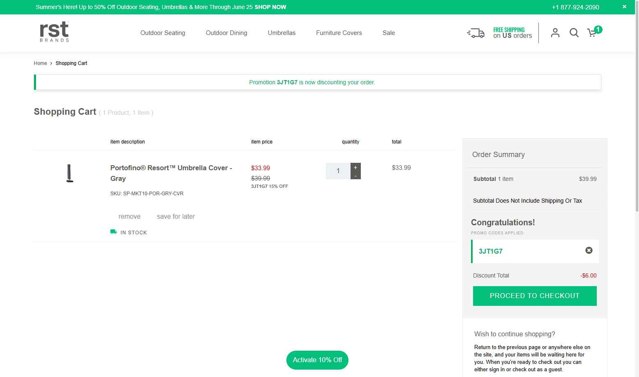
Task: Proceed to checkout
Action: click(x=534, y=295)
